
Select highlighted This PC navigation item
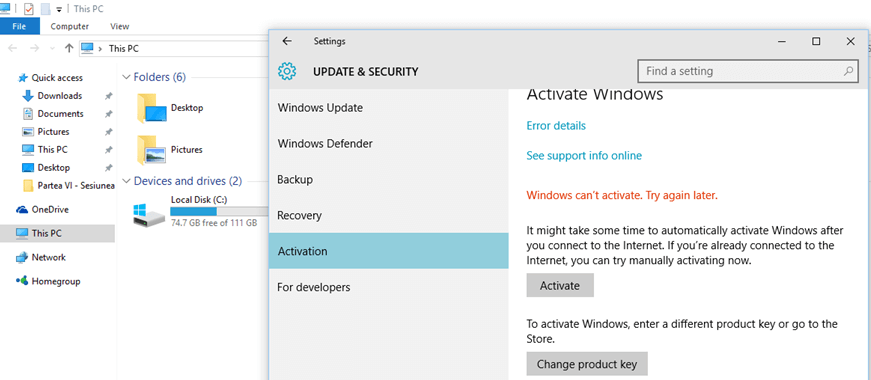pyautogui.click(x=58, y=233)
